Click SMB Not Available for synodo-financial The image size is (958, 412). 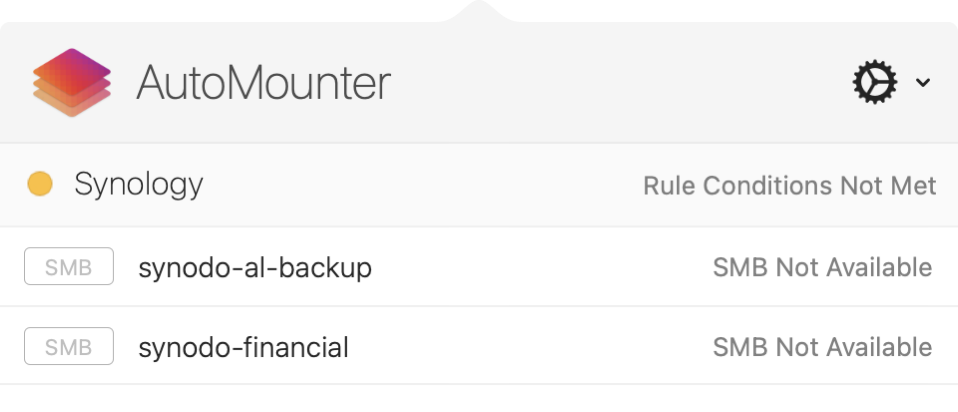coord(822,347)
